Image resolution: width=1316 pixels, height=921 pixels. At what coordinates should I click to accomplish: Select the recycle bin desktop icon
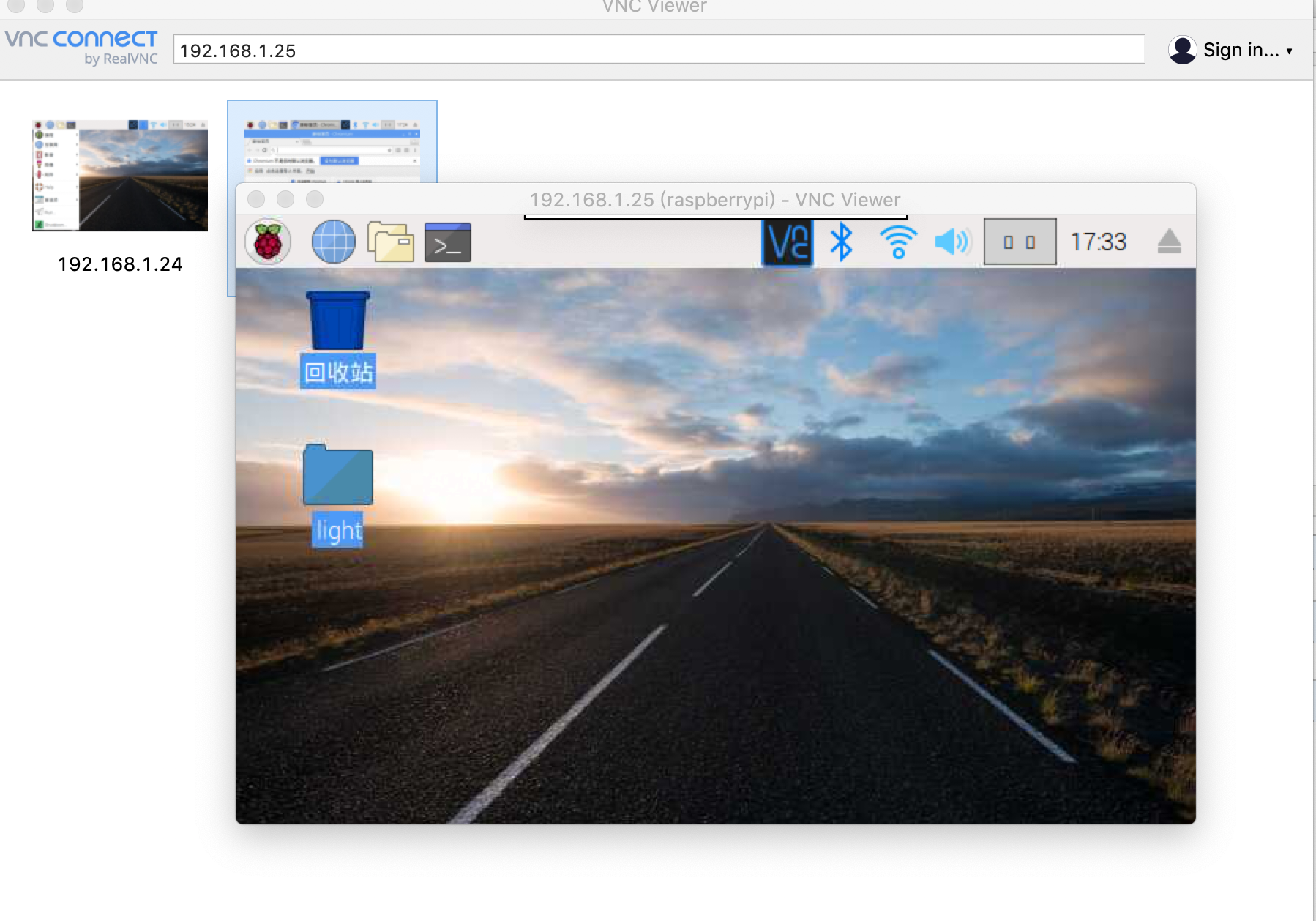337,321
